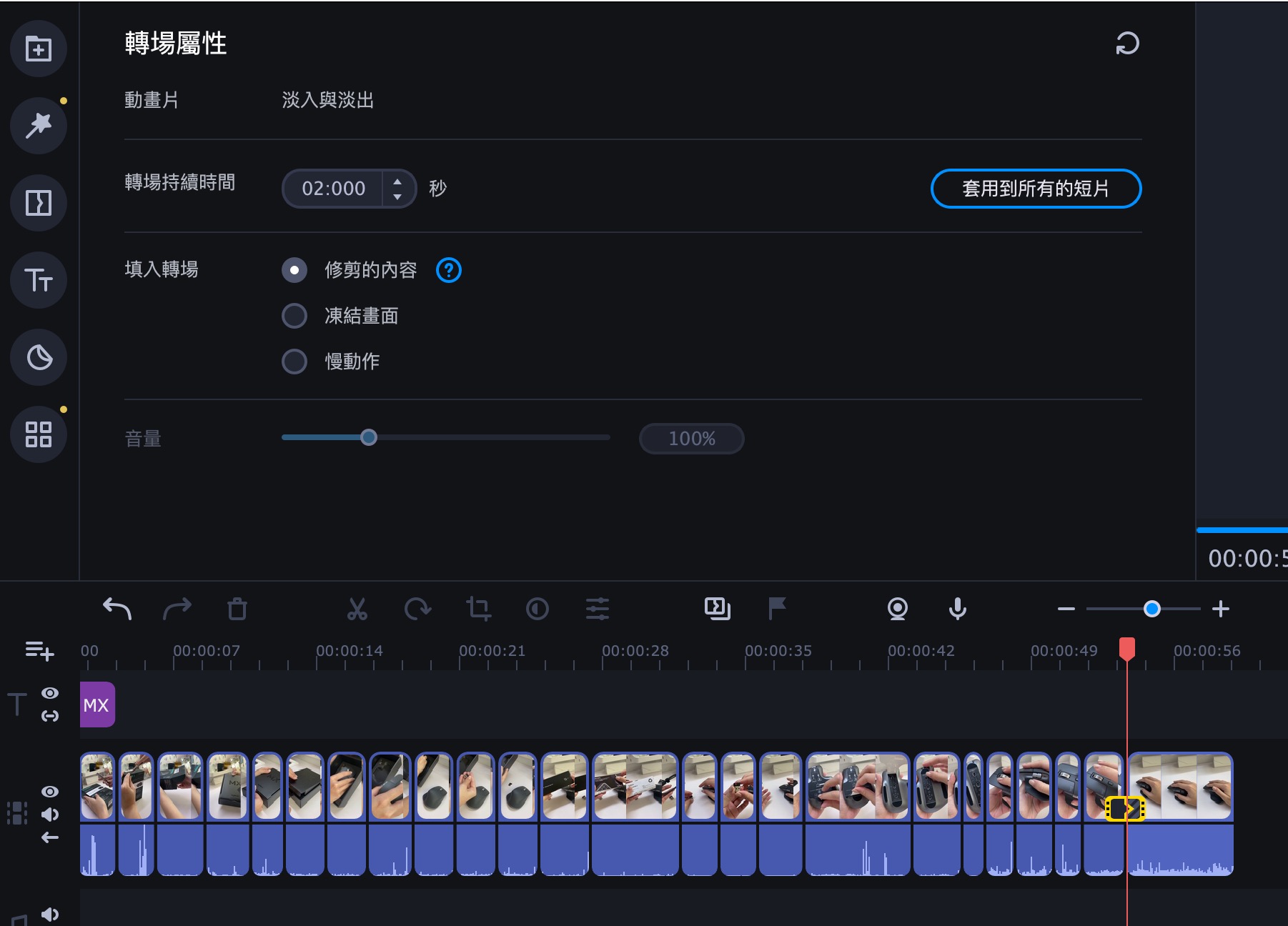Open the import media sidebar icon
This screenshot has height=926, width=1288.
click(x=39, y=49)
